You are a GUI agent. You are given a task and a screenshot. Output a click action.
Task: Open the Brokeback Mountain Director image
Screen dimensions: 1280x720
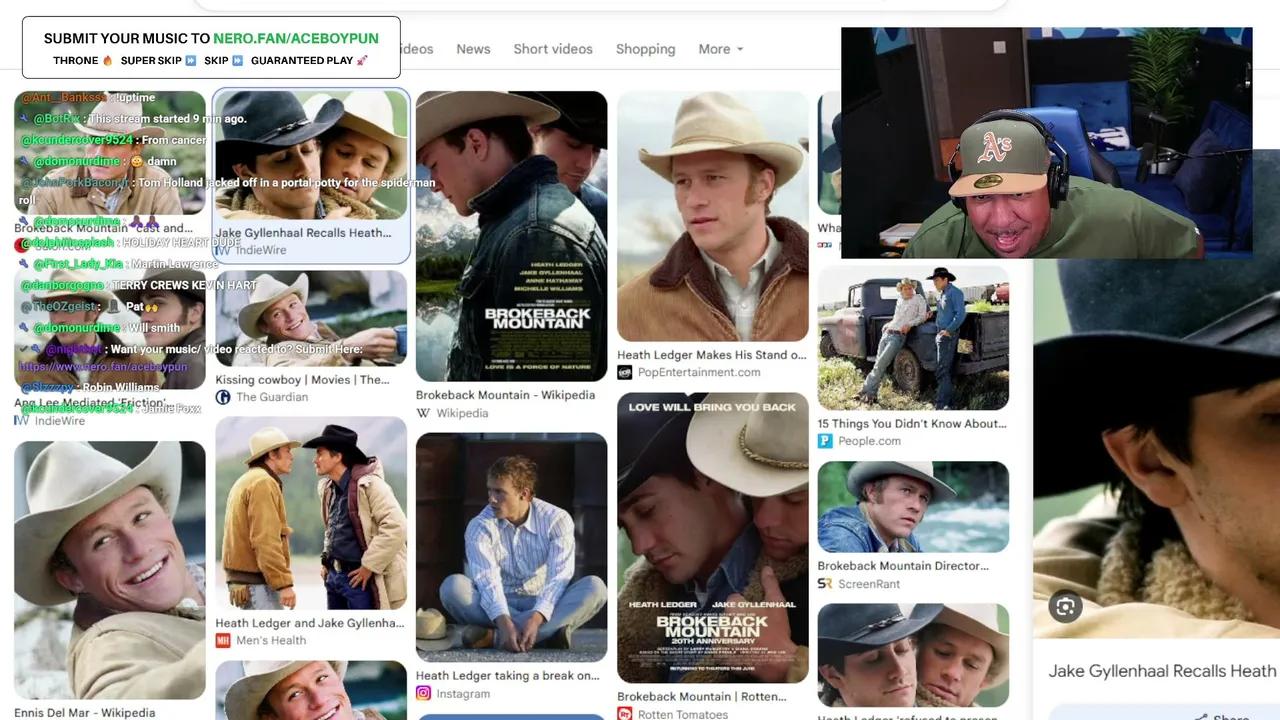pos(913,506)
